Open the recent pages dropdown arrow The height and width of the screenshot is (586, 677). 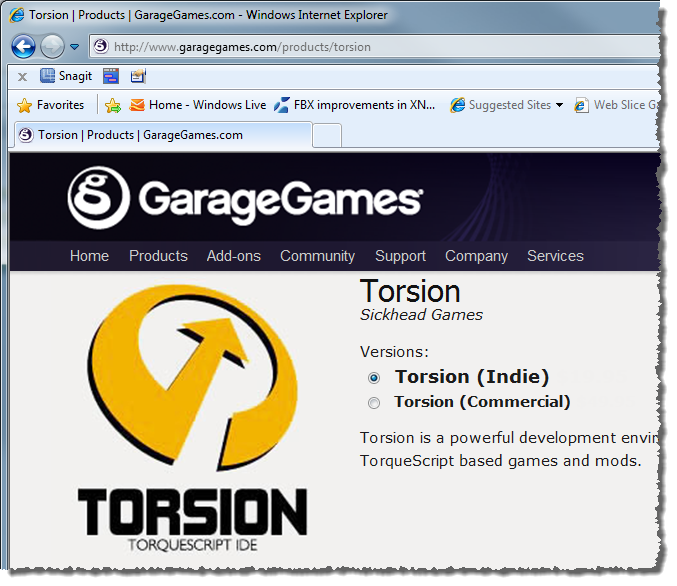74,47
